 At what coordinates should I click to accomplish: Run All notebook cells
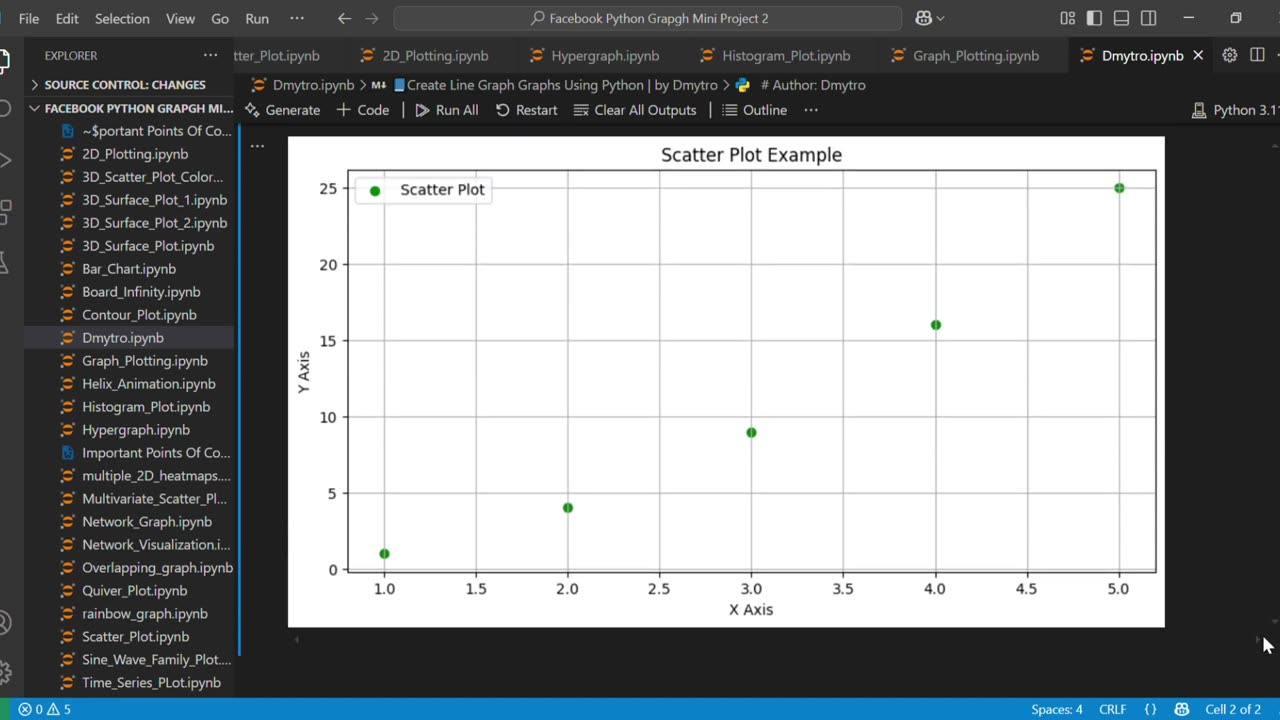pos(447,110)
